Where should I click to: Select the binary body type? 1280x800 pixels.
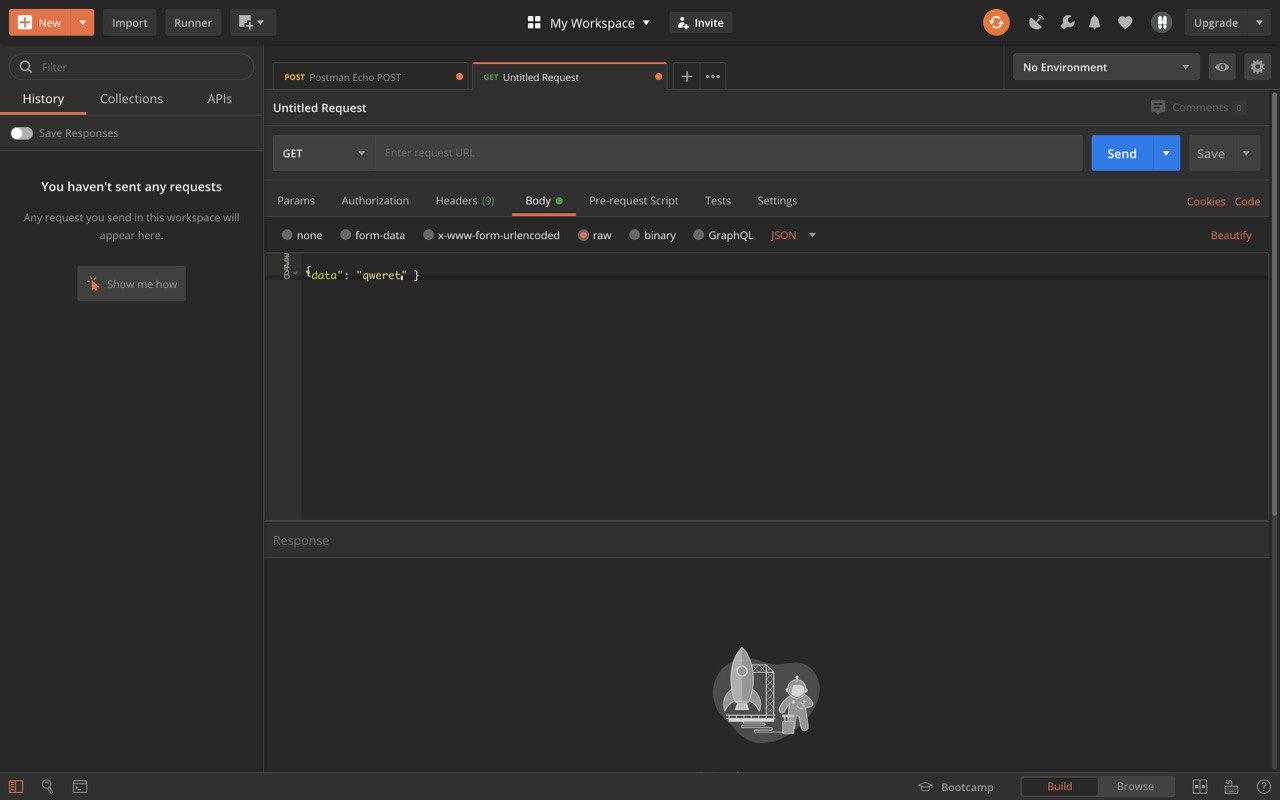click(x=634, y=235)
